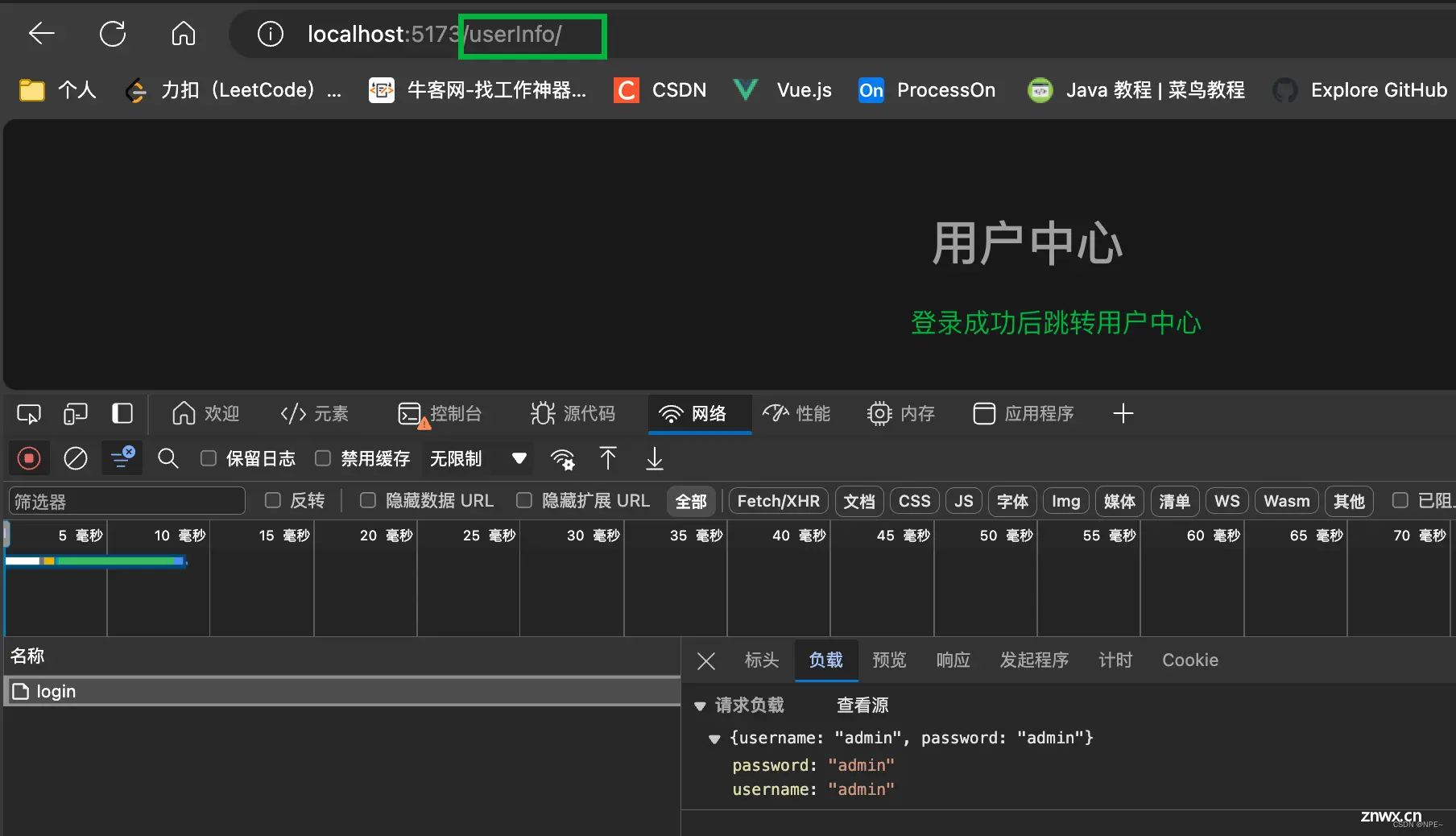The image size is (1456, 836).
Task: Enable the 禁用缓存 checkbox
Action: pyautogui.click(x=323, y=458)
